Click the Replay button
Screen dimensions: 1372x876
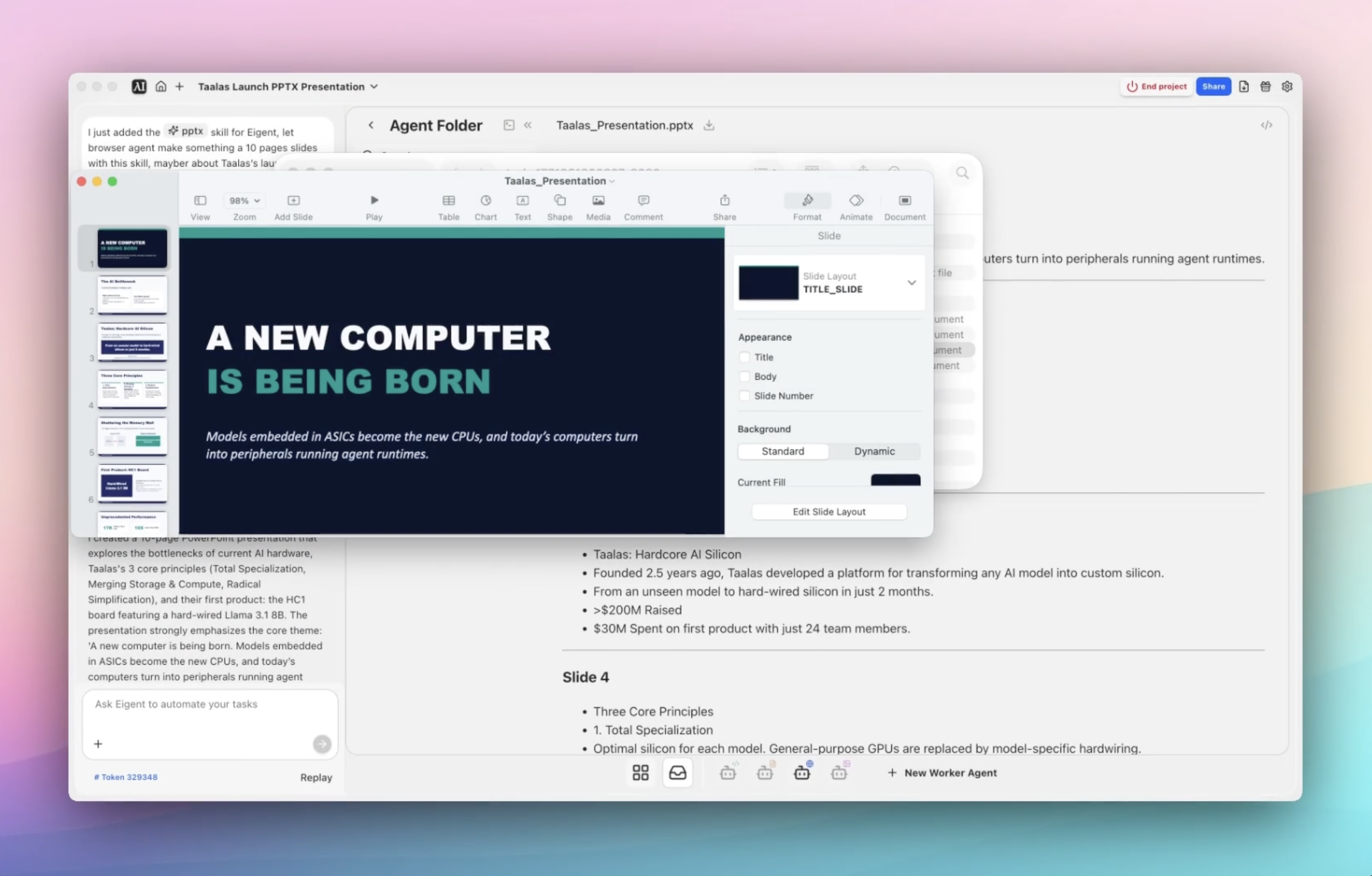pos(316,778)
